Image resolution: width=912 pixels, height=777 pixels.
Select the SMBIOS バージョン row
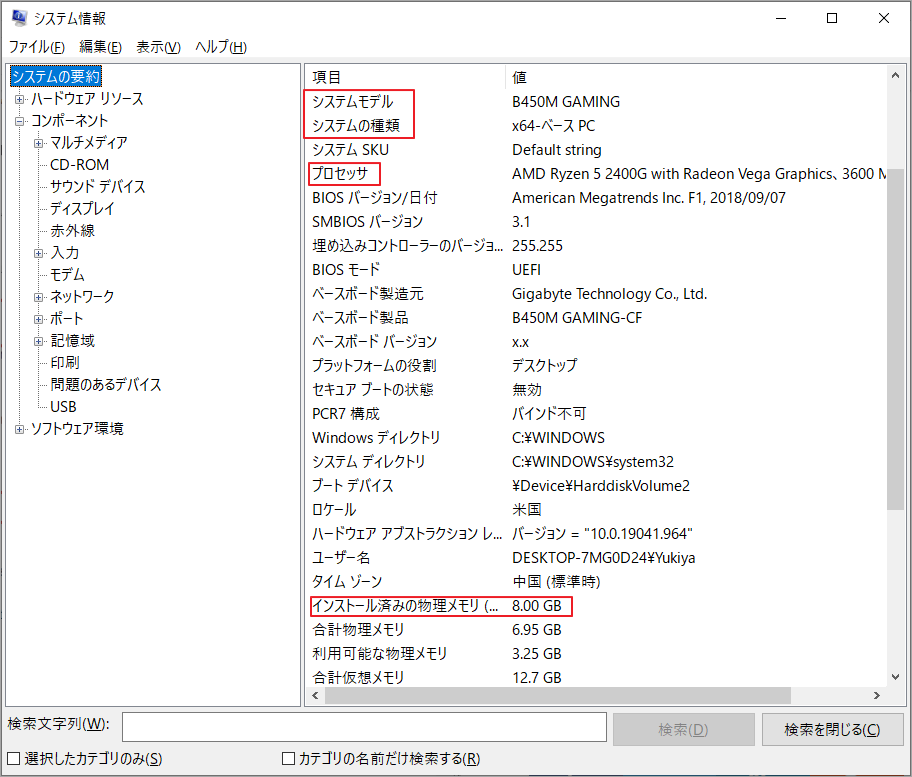[x=596, y=222]
